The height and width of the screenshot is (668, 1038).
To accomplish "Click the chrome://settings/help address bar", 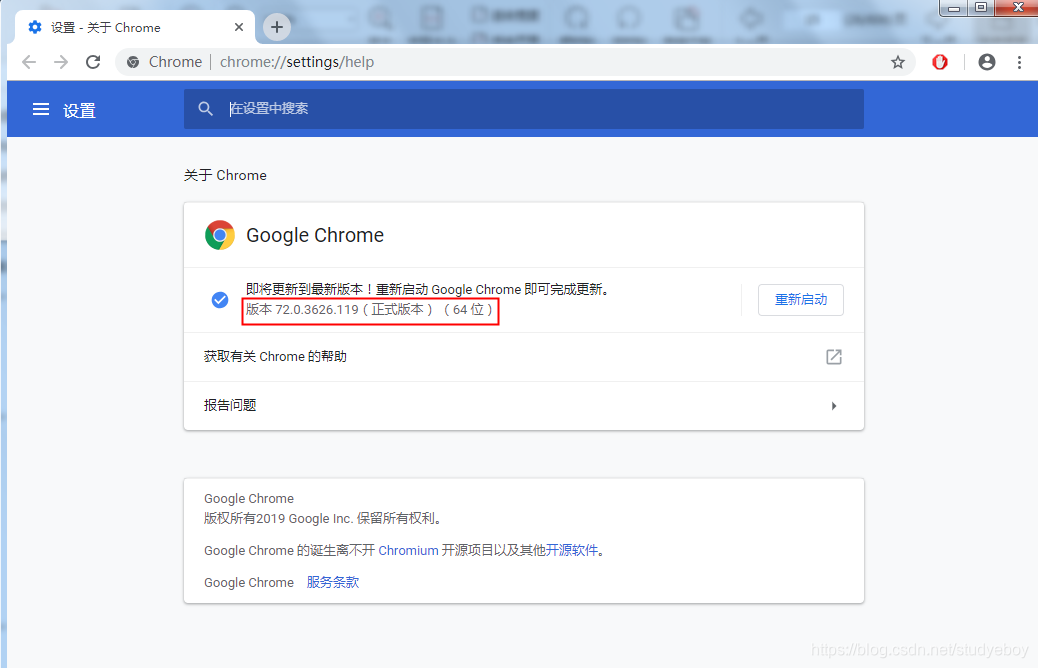I will click(x=515, y=62).
